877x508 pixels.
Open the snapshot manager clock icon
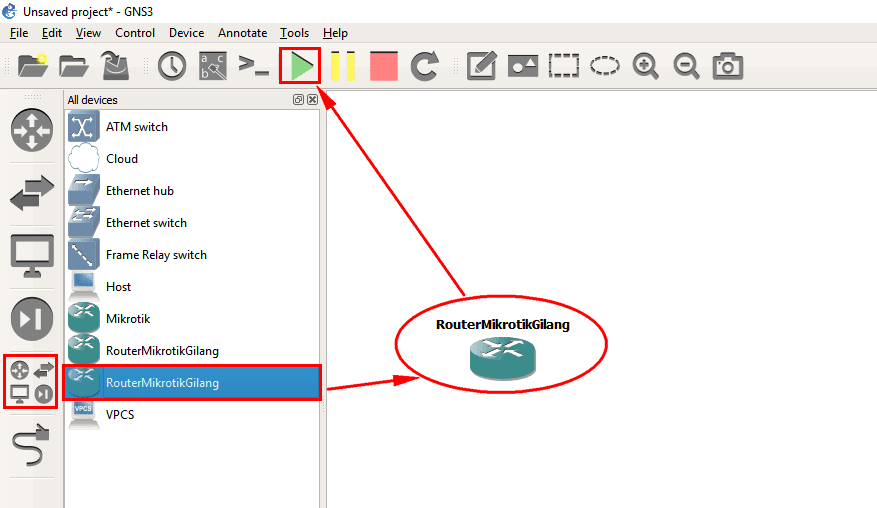click(x=172, y=66)
